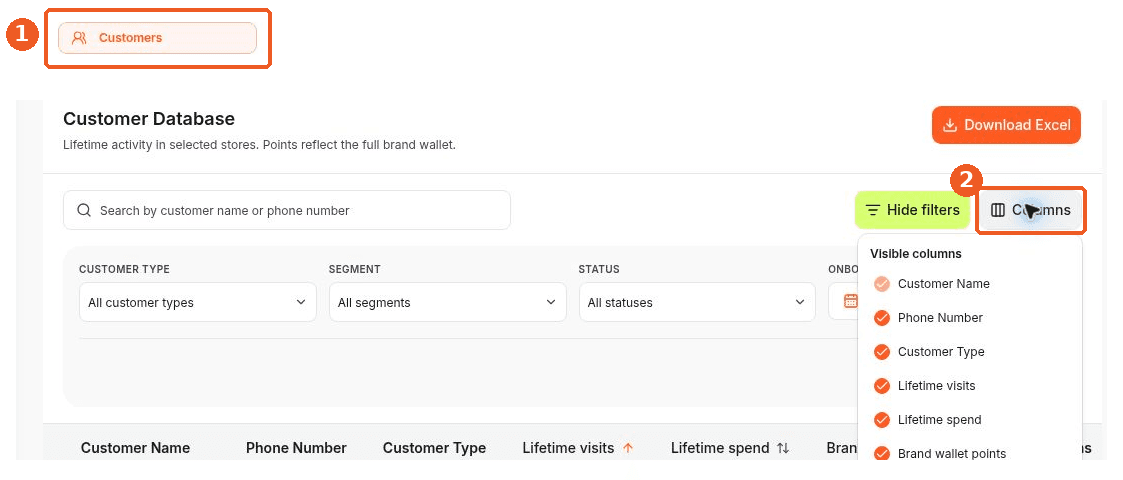Toggle the Lifetime visits column checkbox
This screenshot has height=480, width=1123.
click(882, 385)
